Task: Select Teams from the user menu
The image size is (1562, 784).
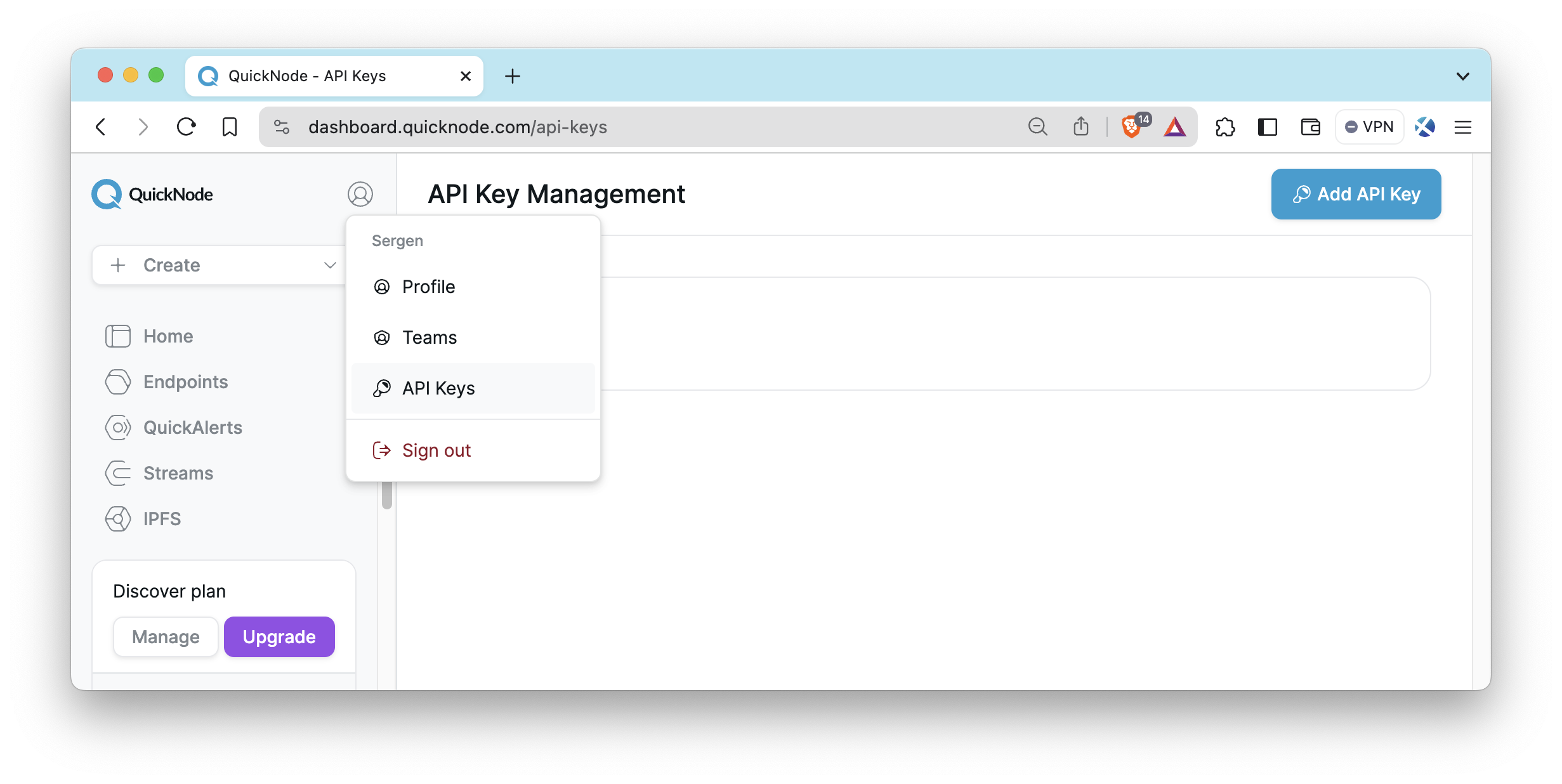Action: (473, 337)
